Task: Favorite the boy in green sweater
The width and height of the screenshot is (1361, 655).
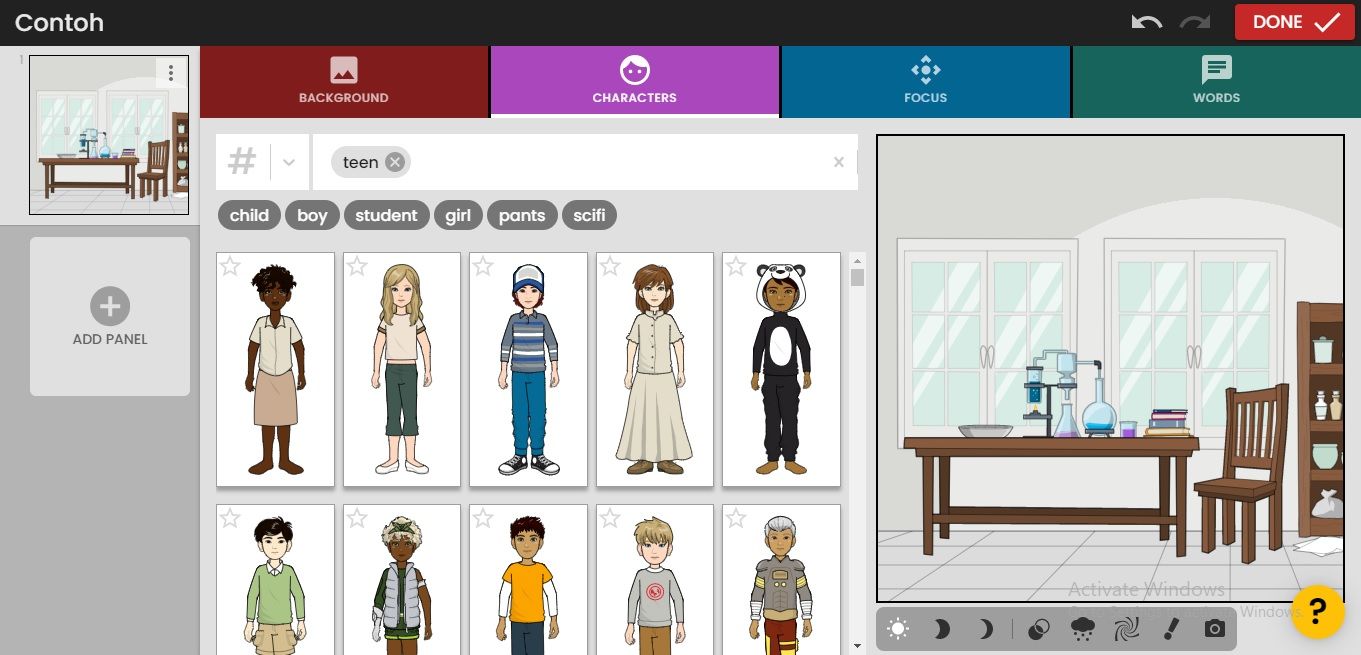Action: (230, 518)
